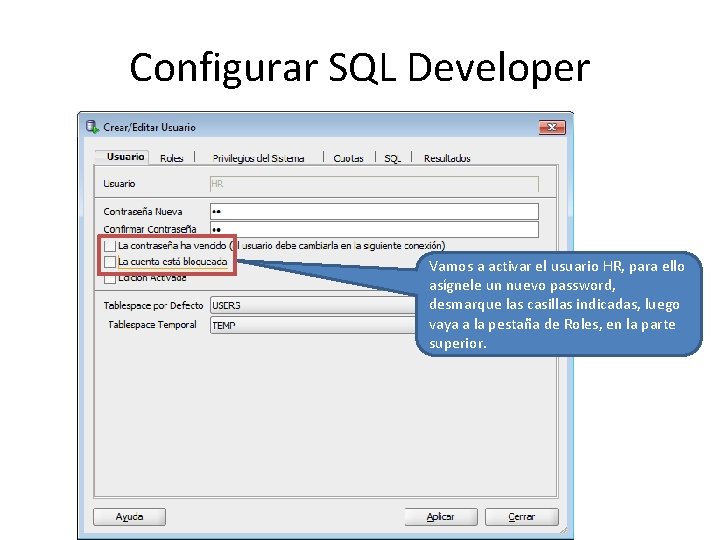Open the Roles tab
The width and height of the screenshot is (720, 540).
[x=171, y=158]
